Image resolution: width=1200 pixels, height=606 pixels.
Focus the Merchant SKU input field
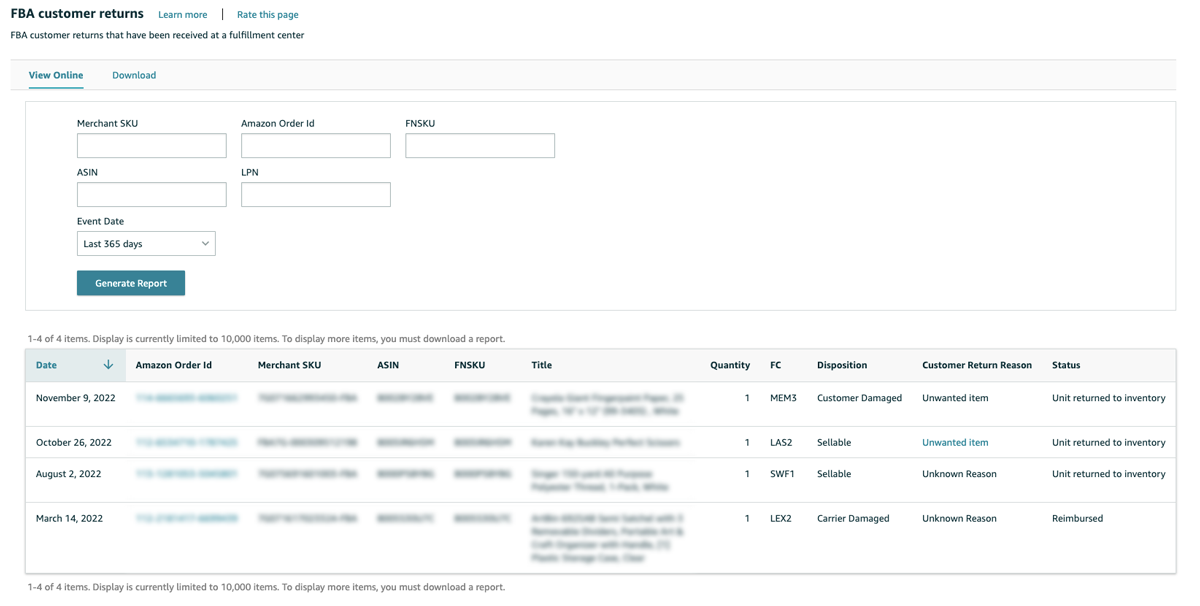[x=152, y=146]
